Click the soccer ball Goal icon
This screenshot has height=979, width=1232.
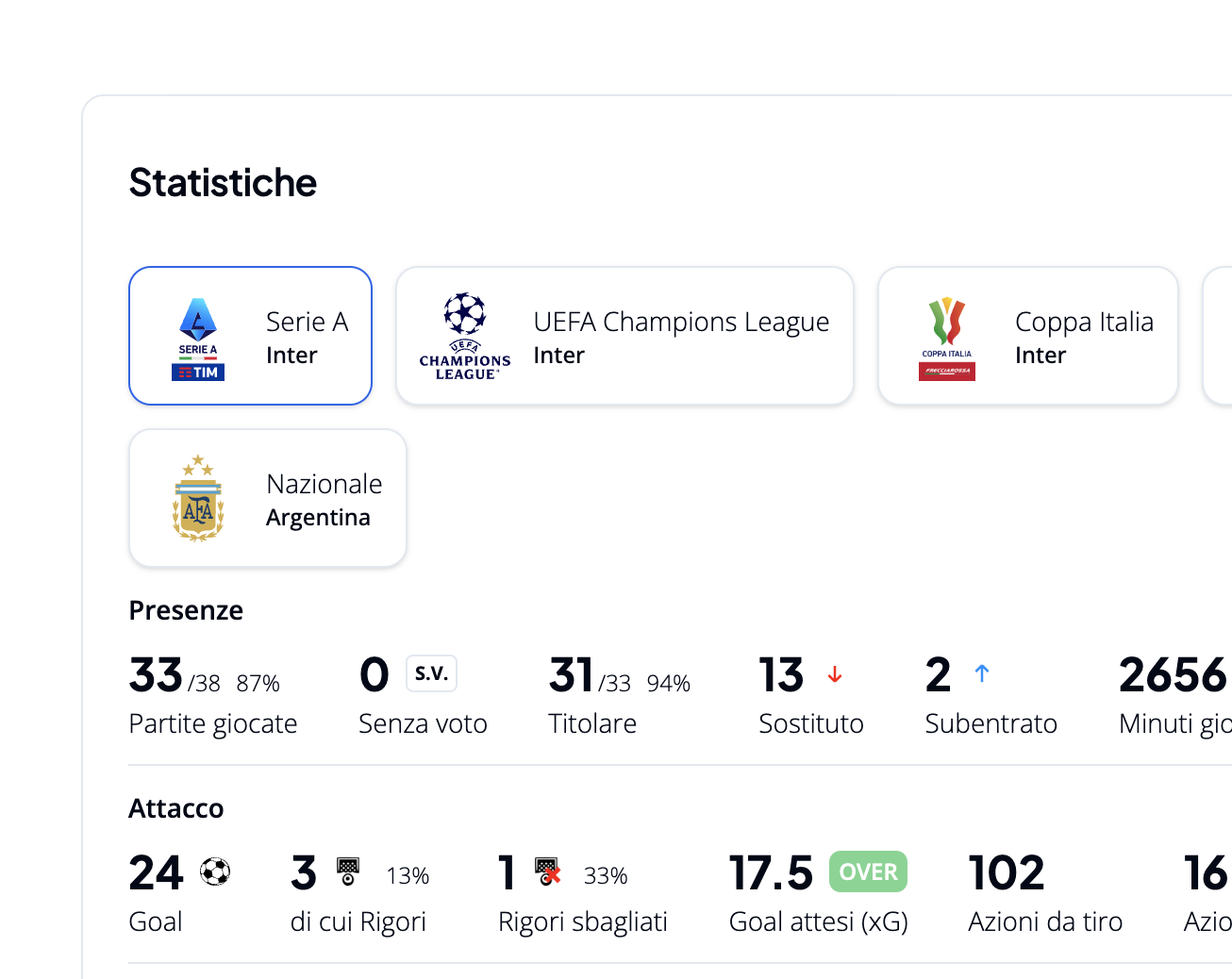point(215,871)
